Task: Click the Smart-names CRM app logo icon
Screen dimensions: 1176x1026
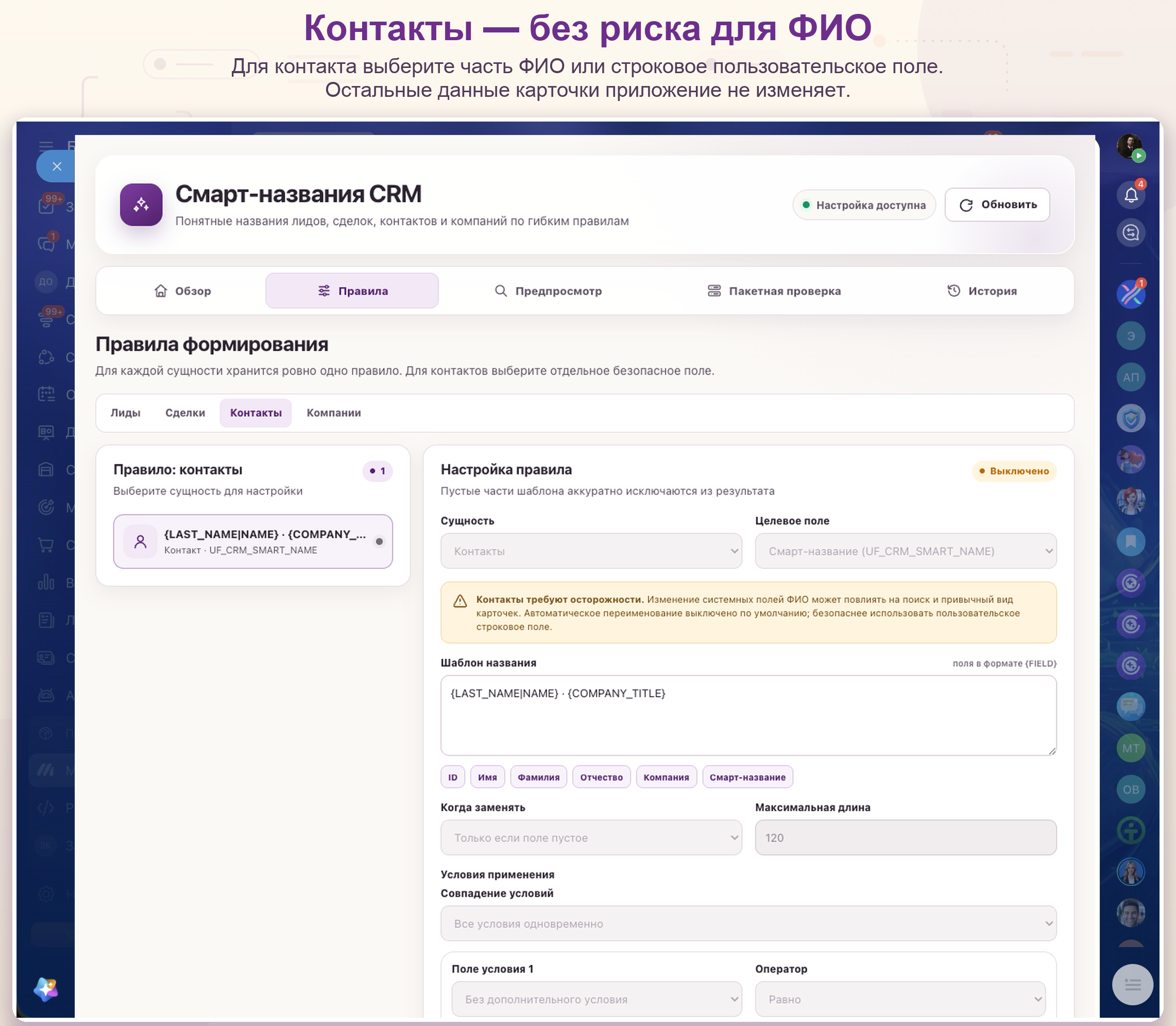Action: click(141, 204)
